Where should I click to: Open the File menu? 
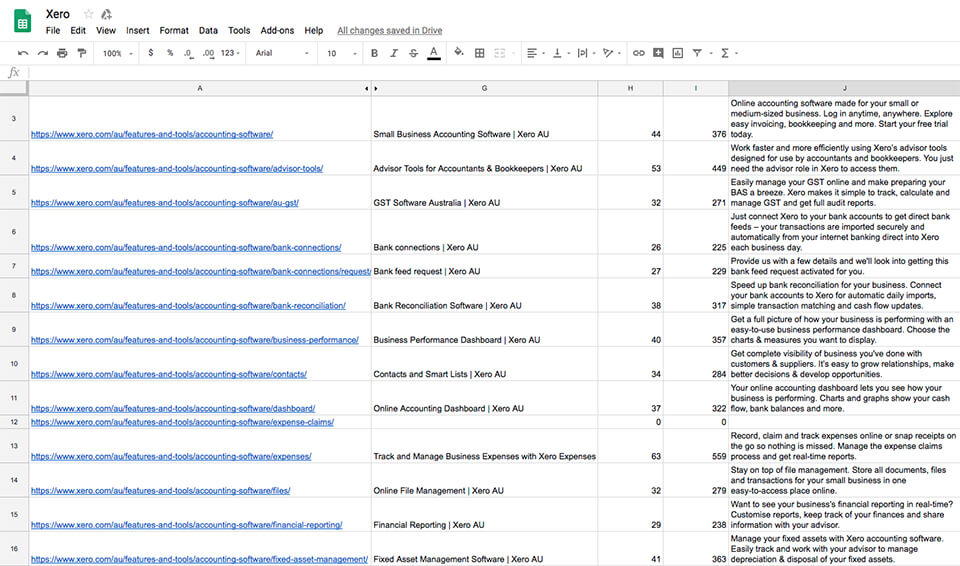tap(53, 30)
